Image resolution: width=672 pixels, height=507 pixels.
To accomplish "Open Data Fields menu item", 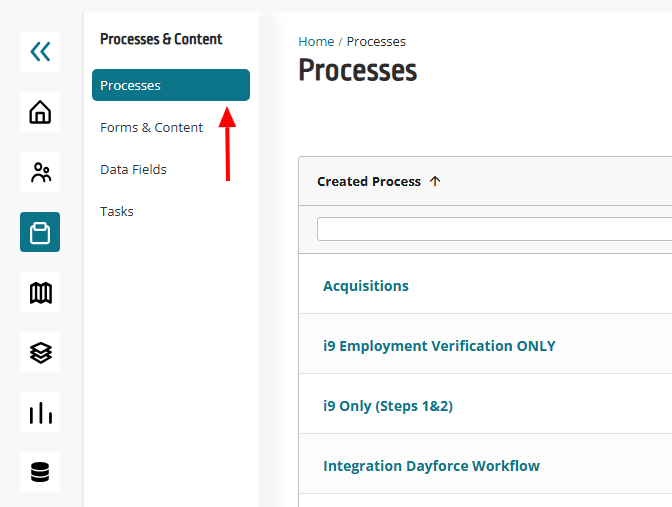I will (133, 169).
